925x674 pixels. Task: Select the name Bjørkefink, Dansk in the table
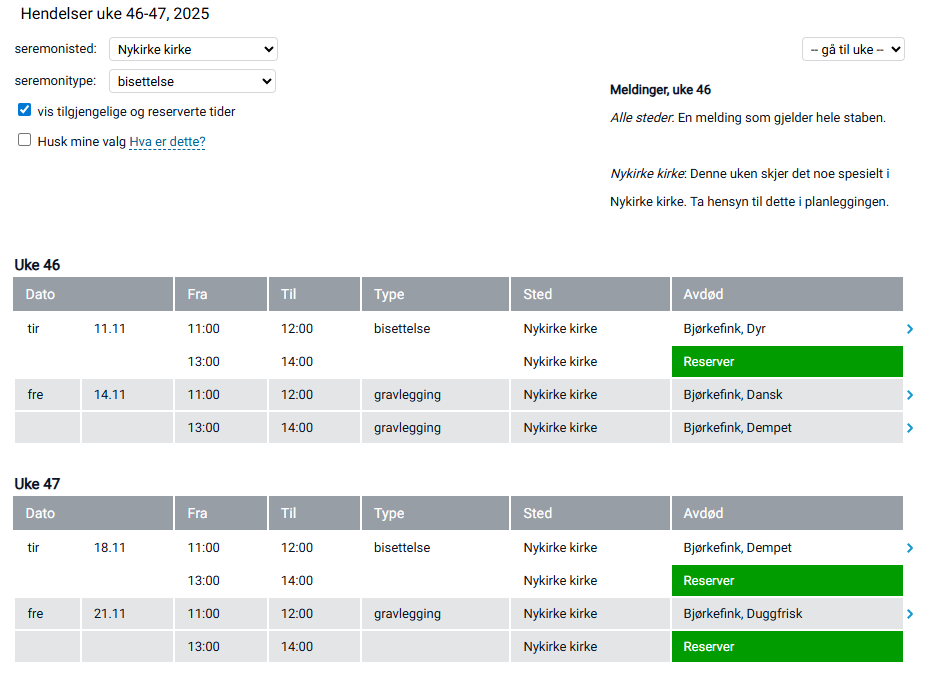point(732,395)
